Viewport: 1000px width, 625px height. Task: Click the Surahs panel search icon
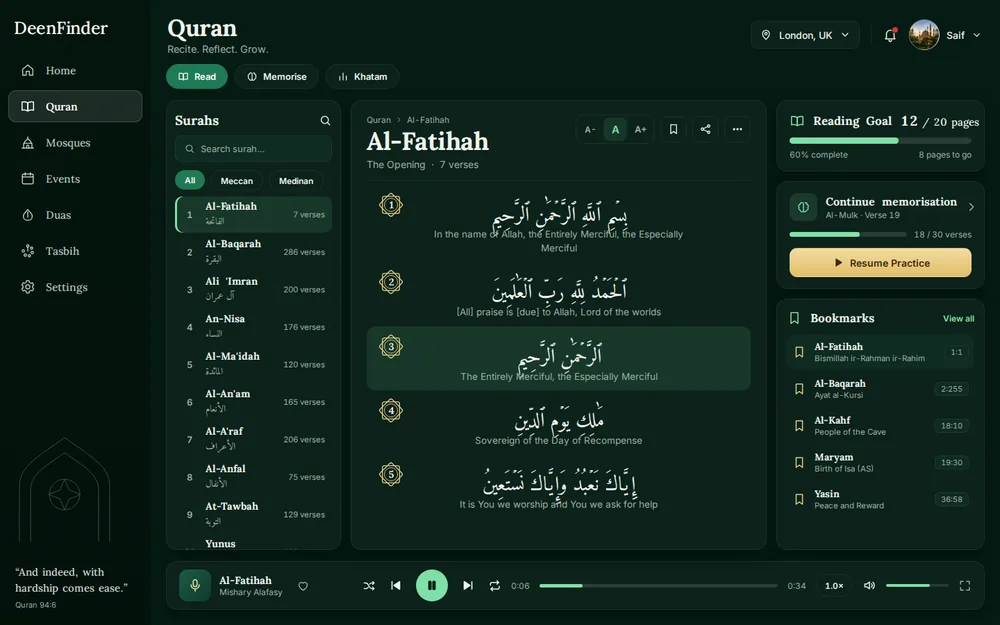pos(325,121)
